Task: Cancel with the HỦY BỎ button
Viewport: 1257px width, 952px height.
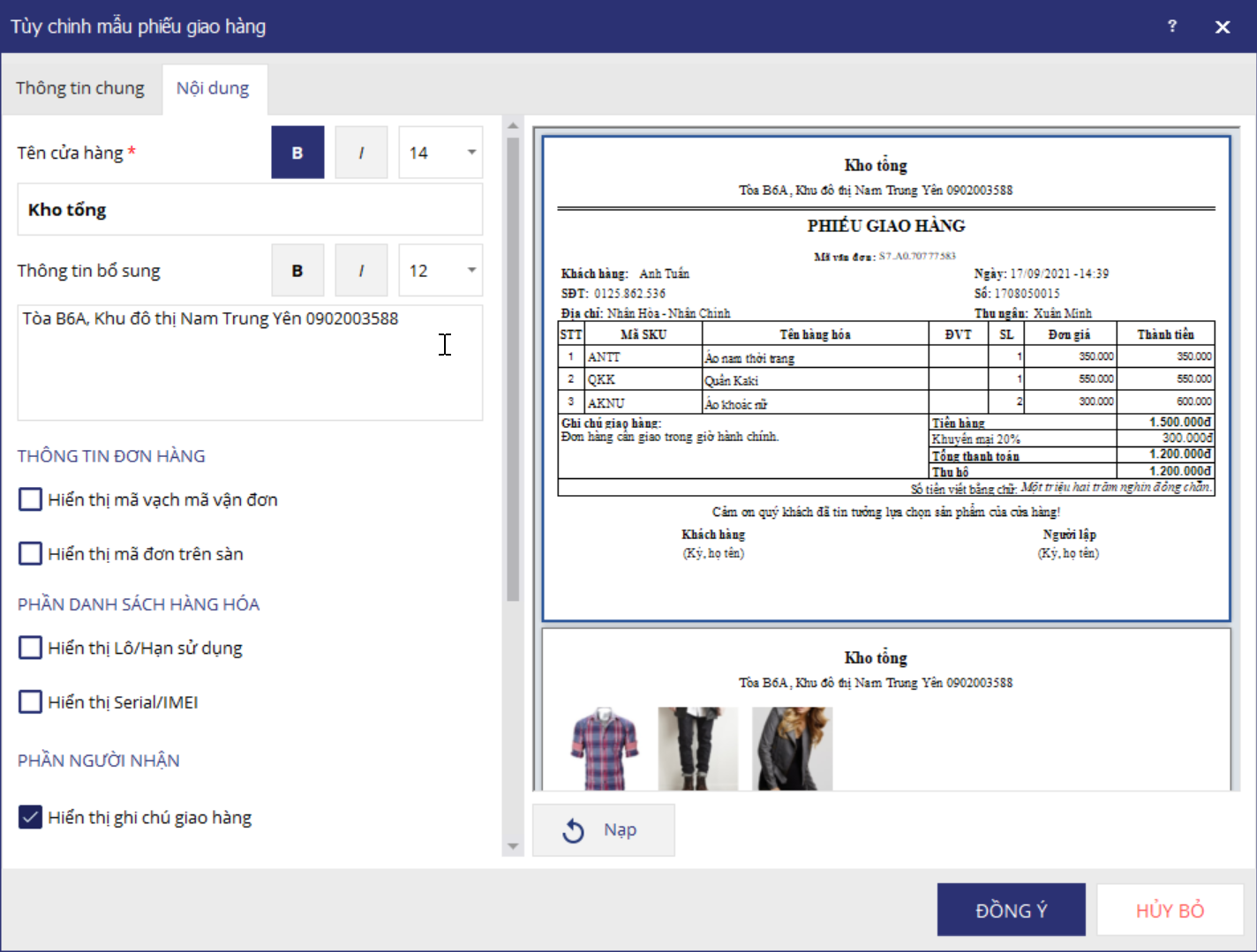Action: pos(1170,911)
